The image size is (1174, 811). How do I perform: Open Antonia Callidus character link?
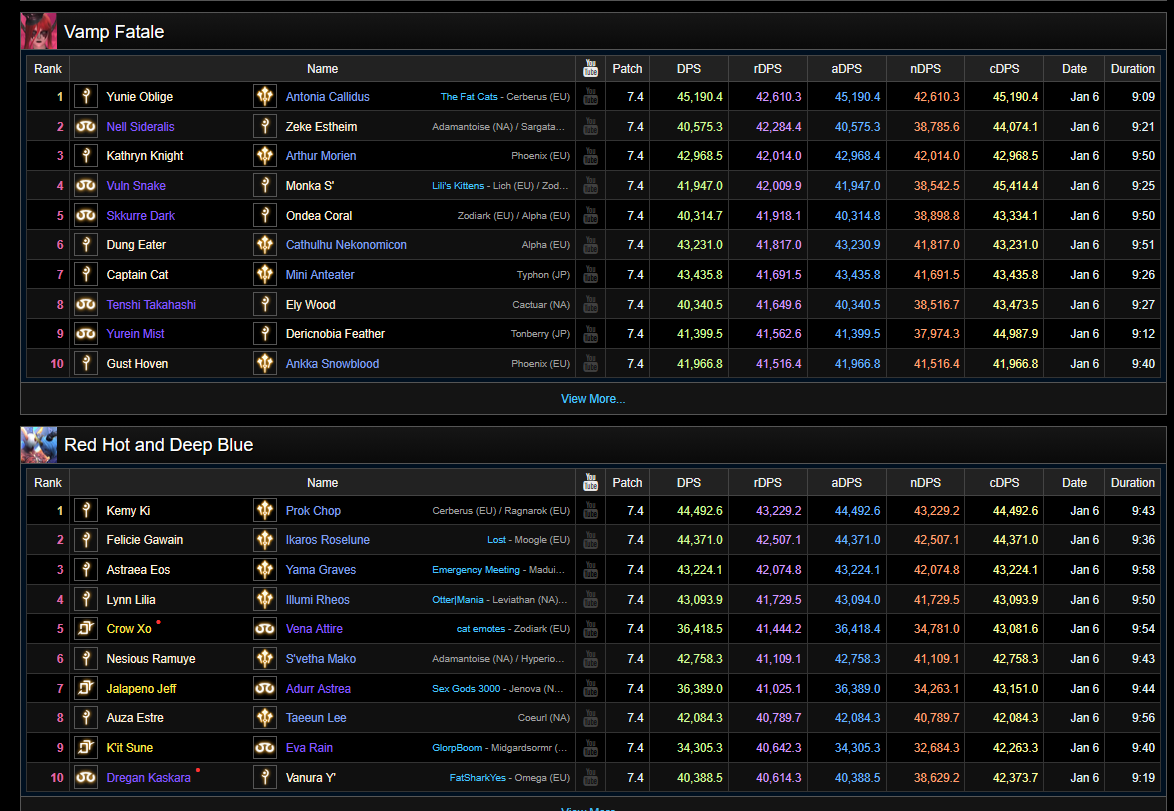(327, 97)
